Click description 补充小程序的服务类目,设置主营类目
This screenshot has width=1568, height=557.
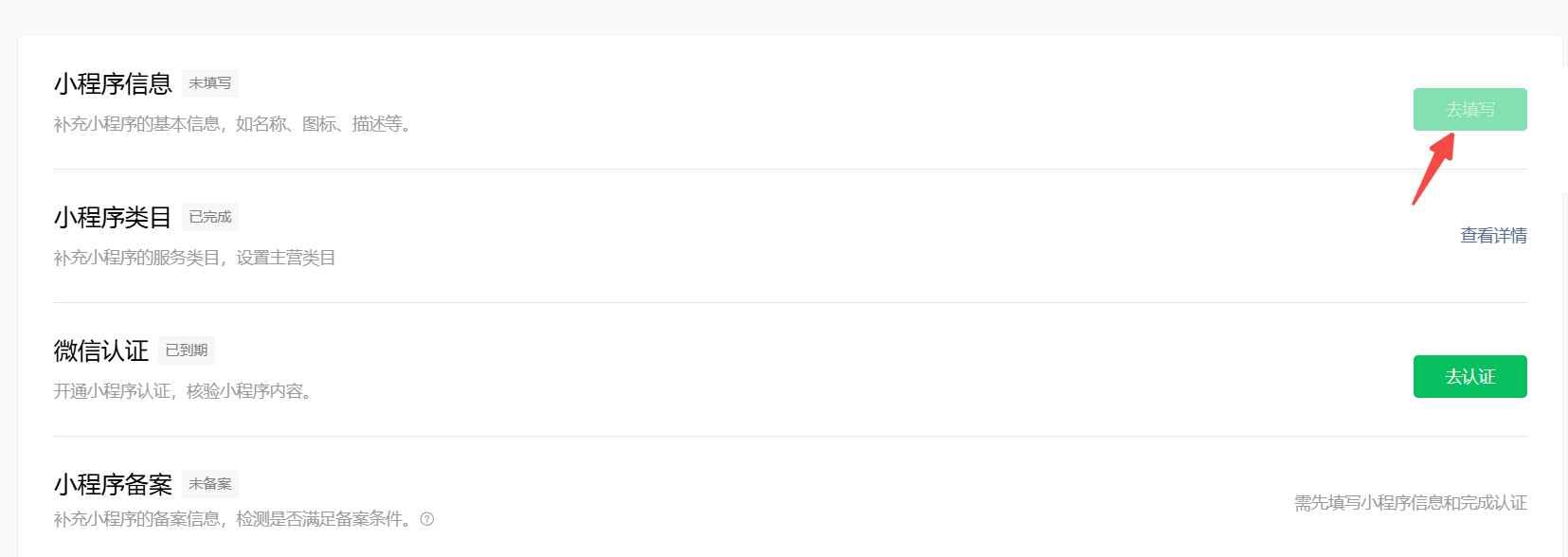click(x=195, y=258)
